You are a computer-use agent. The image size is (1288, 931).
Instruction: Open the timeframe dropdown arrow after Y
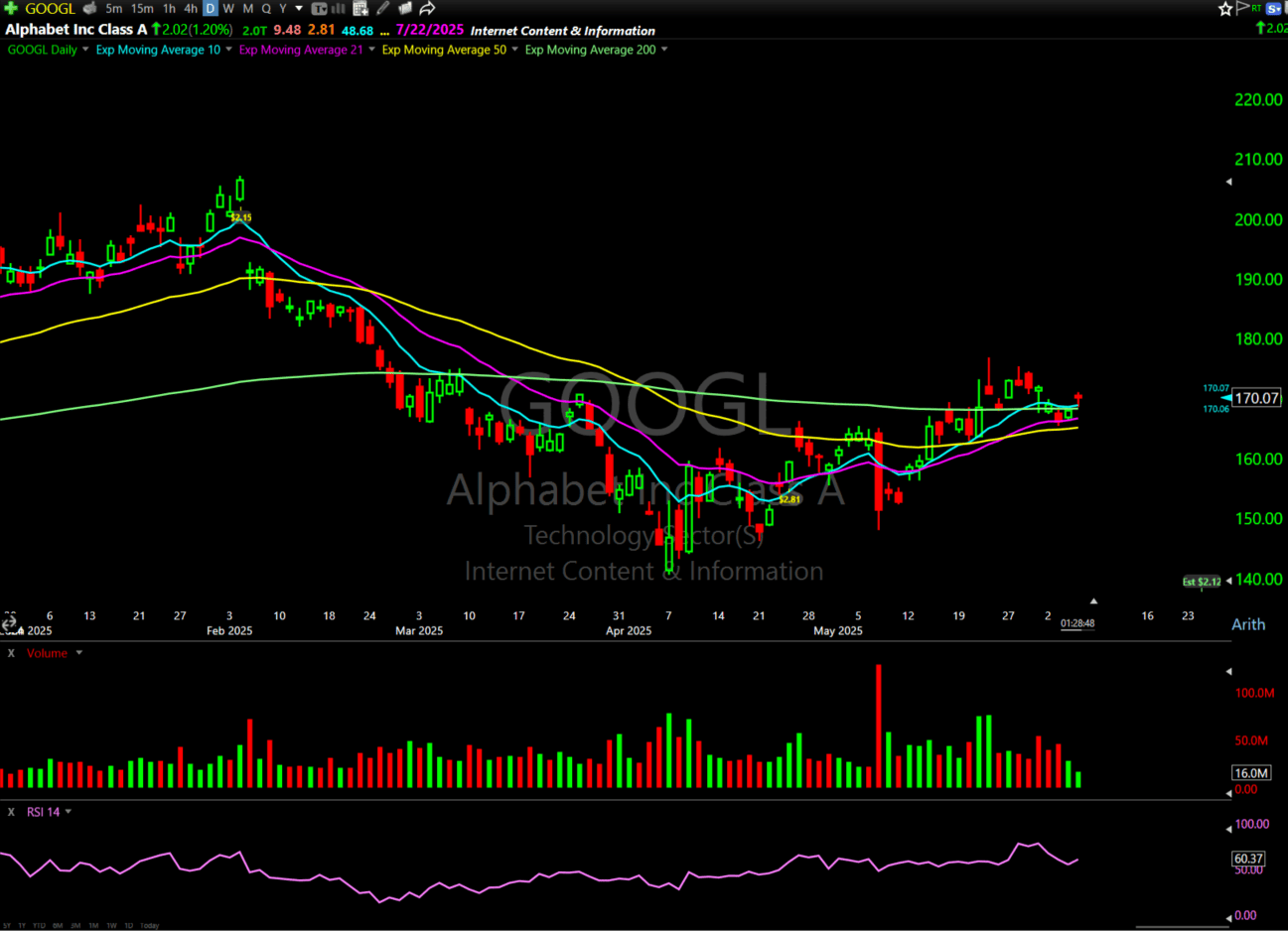(x=299, y=9)
